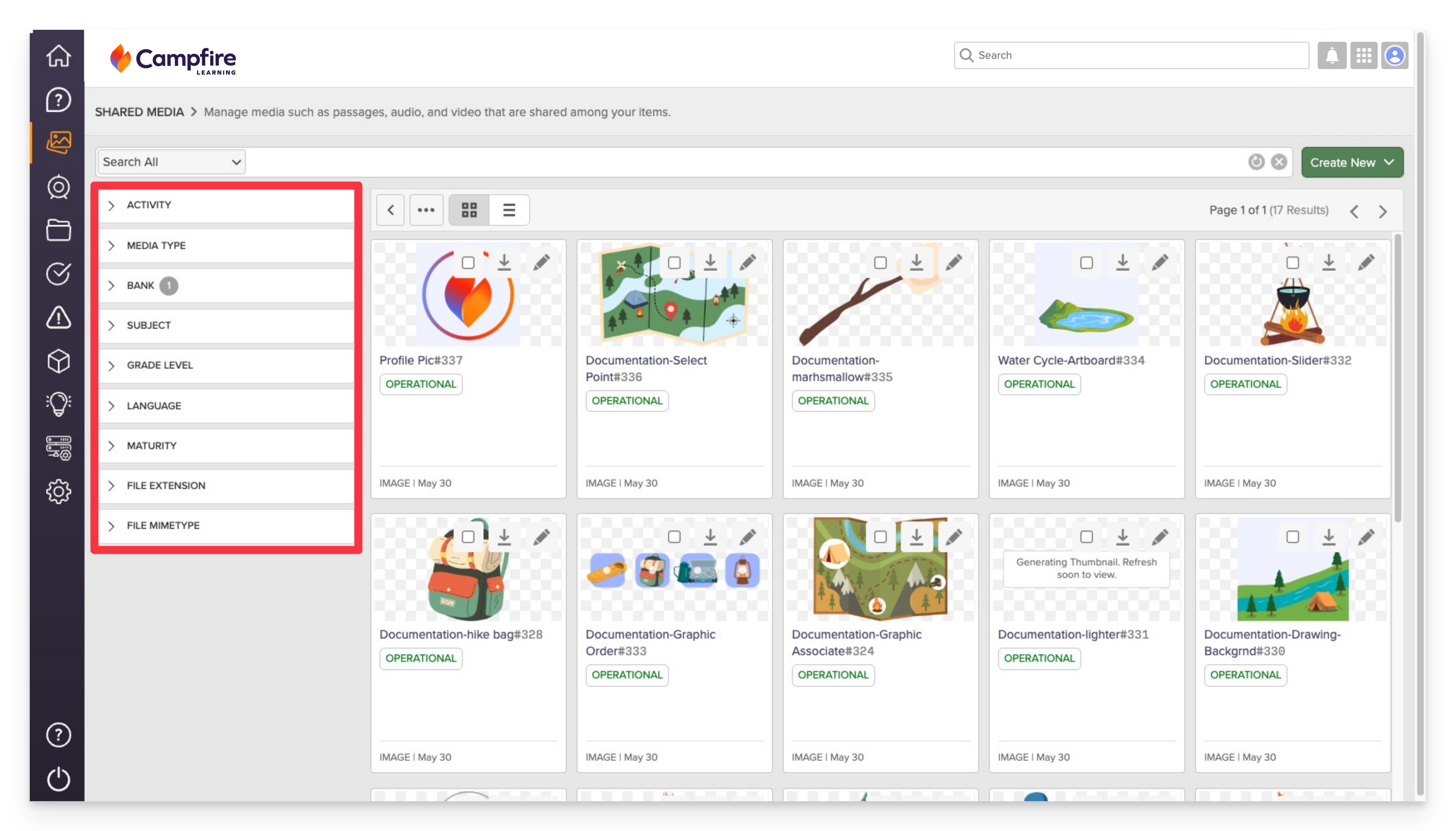This screenshot has width=1456, height=831.
Task: Open the lightbulb icon in sidebar
Action: tap(58, 404)
